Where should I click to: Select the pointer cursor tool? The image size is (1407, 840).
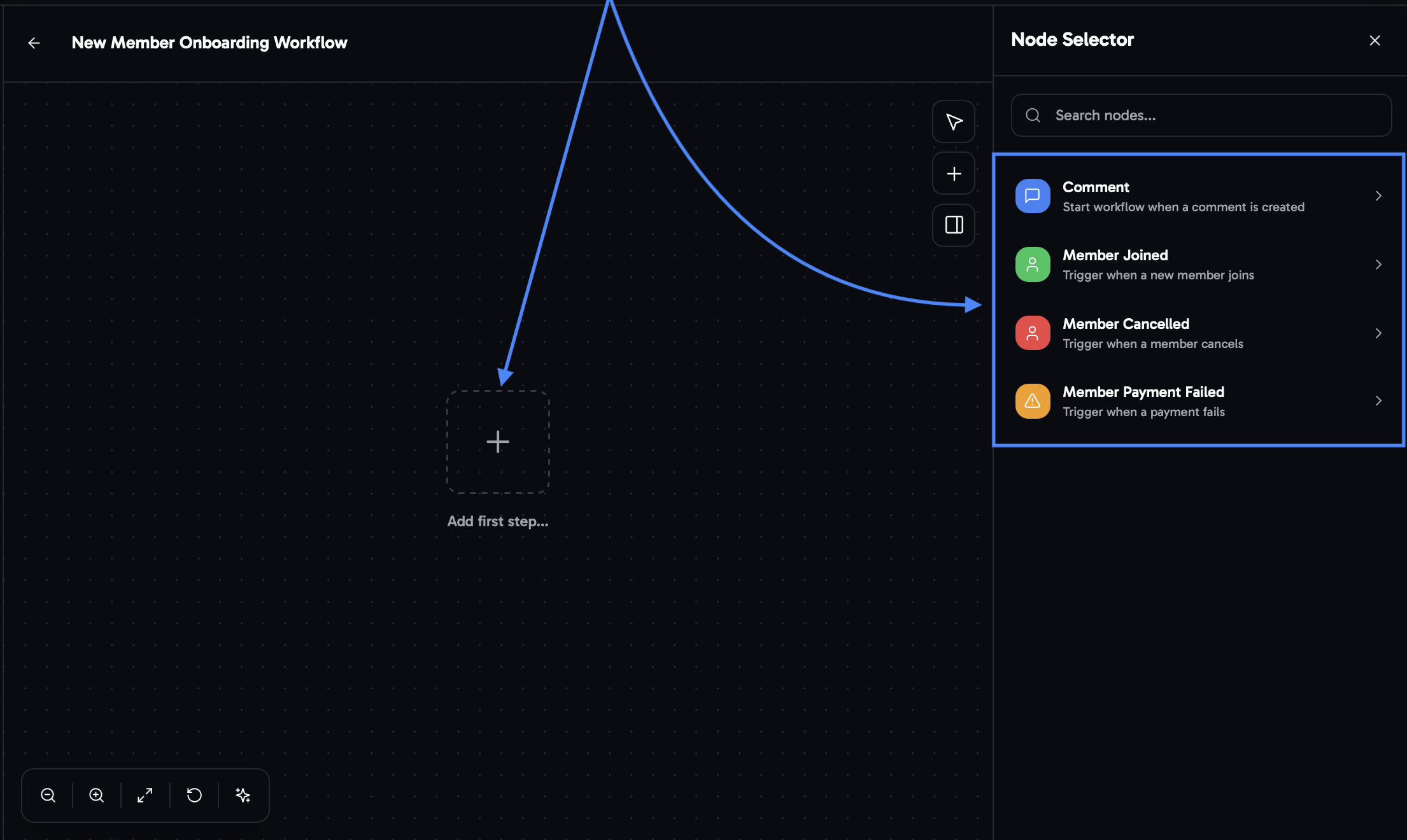click(953, 122)
